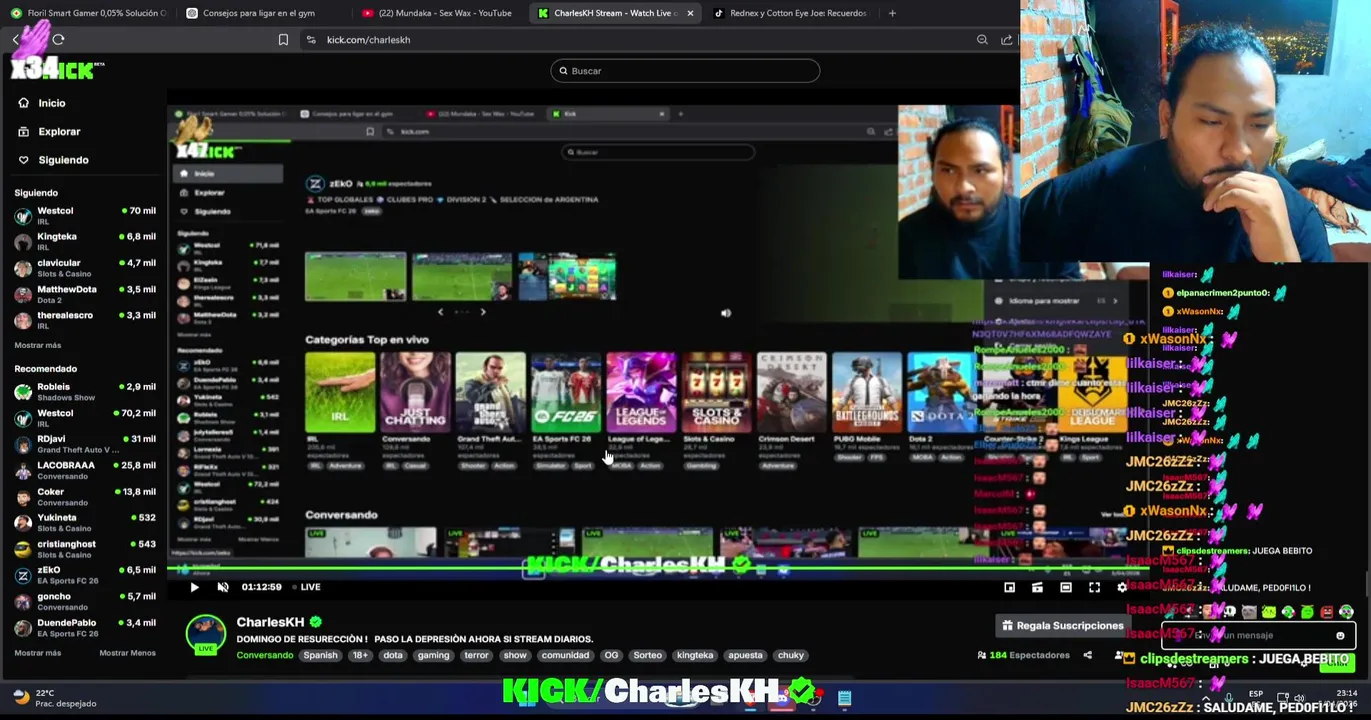Viewport: 1371px width, 720px height.
Task: Click the chat message input field
Action: pyautogui.click(x=1258, y=635)
